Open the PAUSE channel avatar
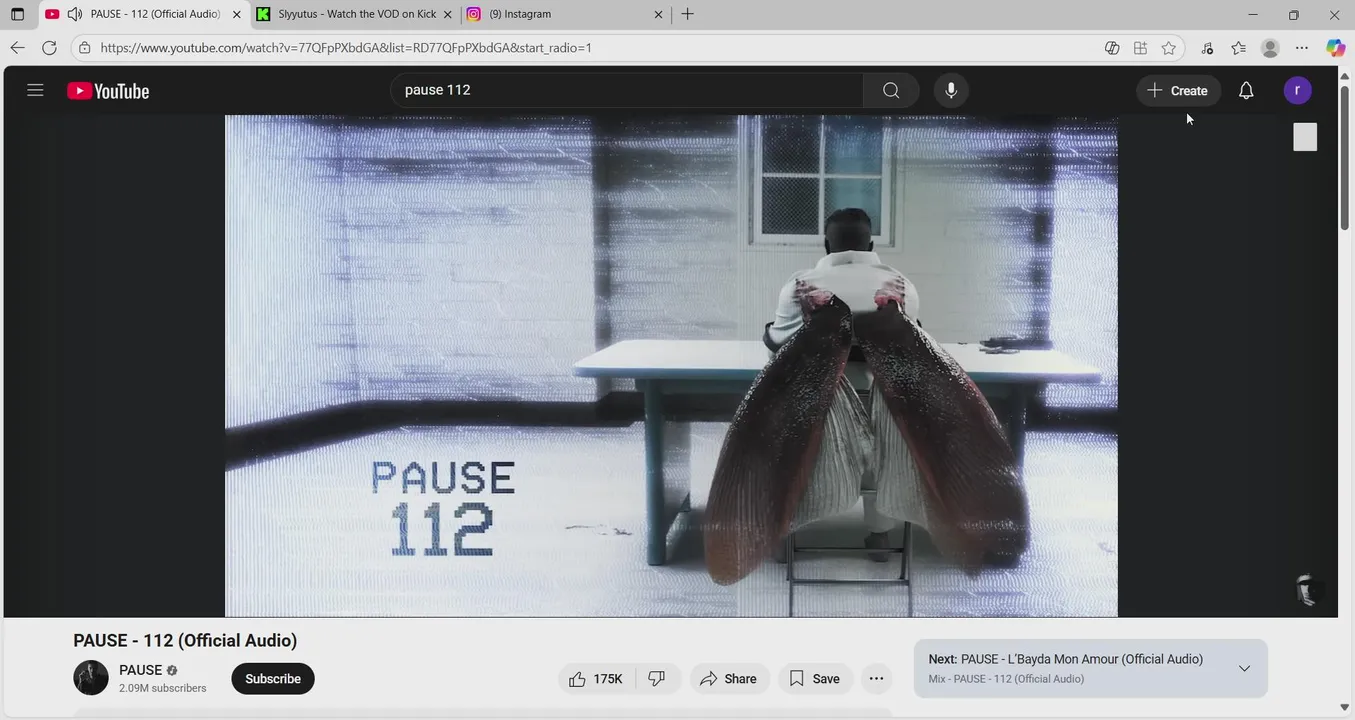This screenshot has height=720, width=1355. (91, 678)
